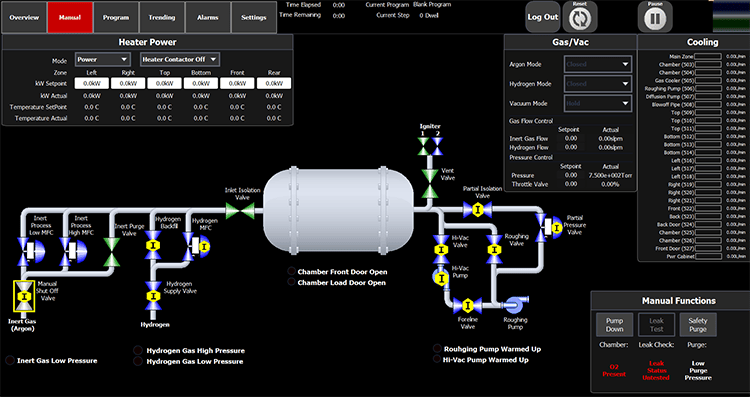Toggle the Foreline Valve

[x=467, y=305]
